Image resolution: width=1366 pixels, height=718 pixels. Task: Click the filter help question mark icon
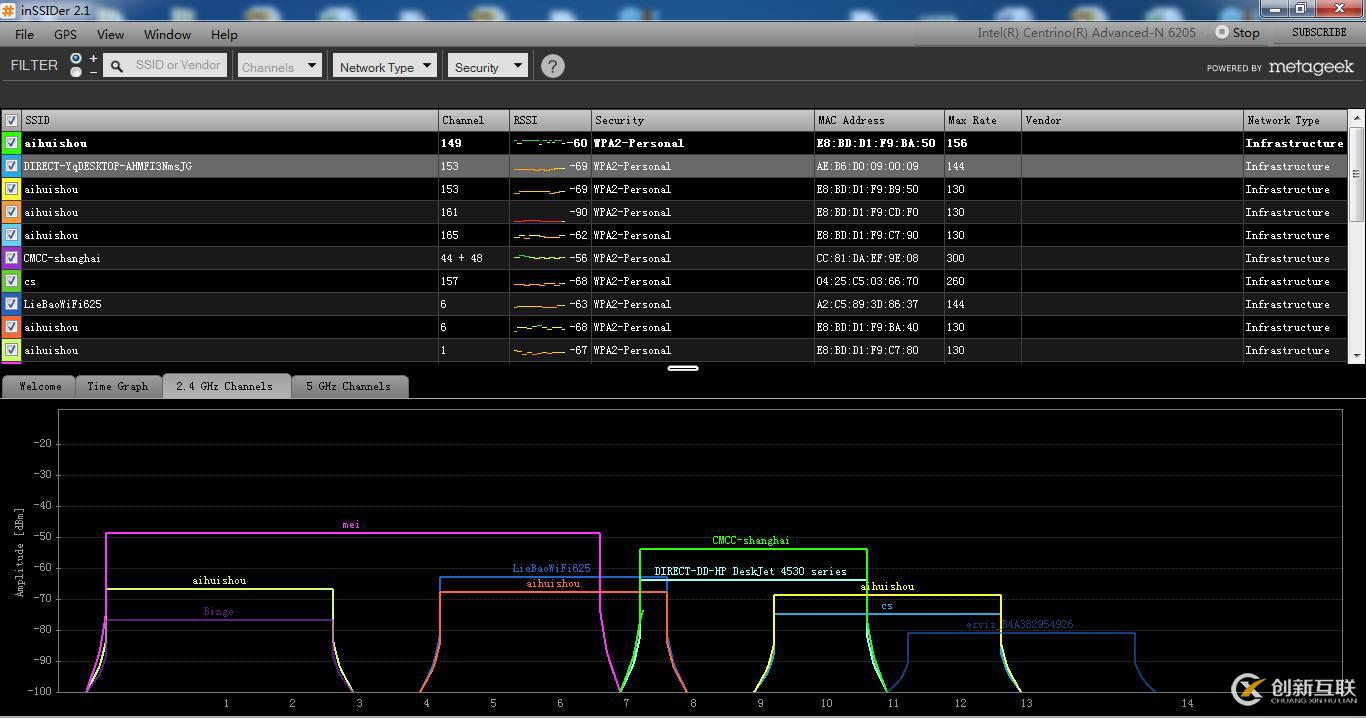click(552, 66)
